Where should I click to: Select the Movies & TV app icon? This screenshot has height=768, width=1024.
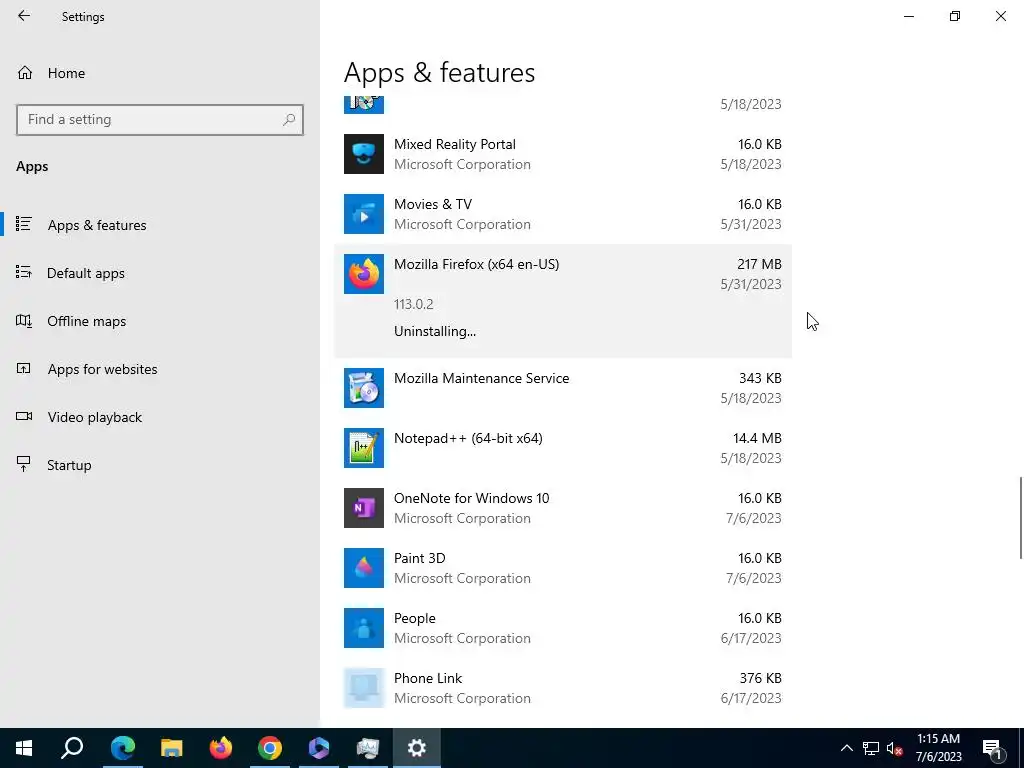coord(364,214)
